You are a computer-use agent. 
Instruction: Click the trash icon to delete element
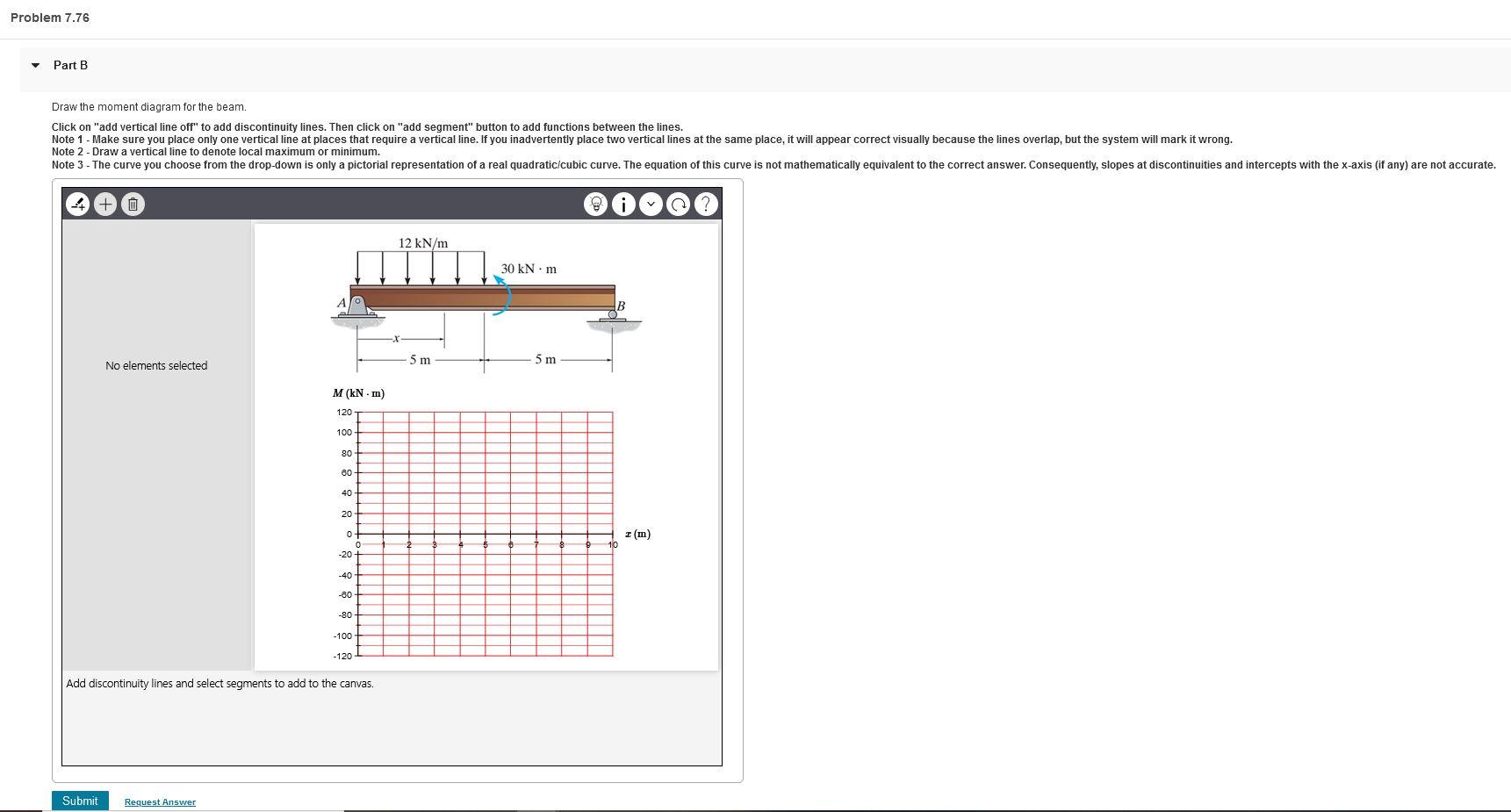coord(133,204)
